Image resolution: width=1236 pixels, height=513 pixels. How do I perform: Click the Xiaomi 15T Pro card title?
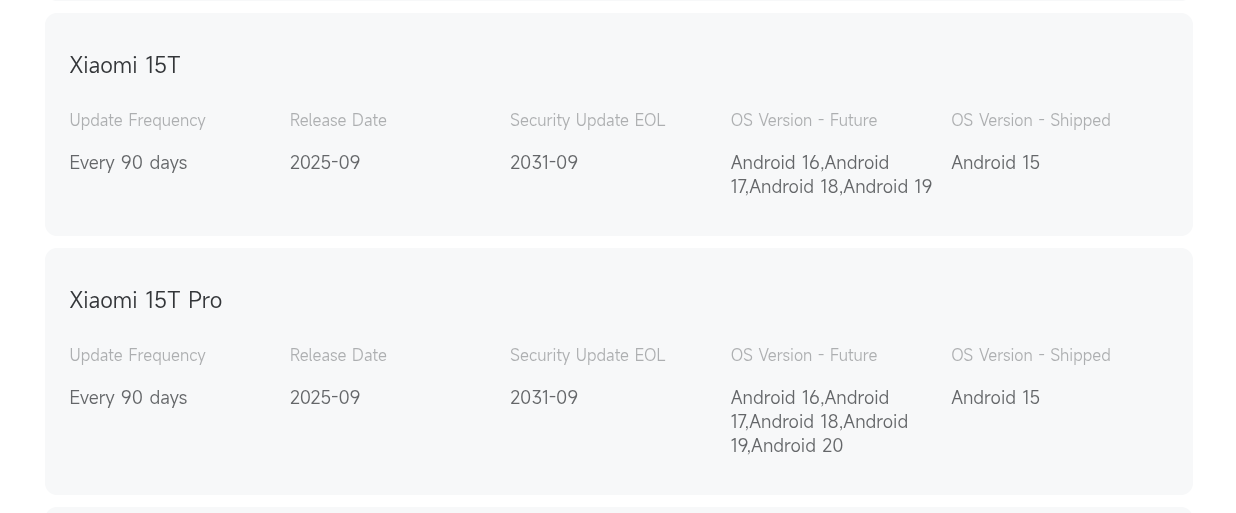click(x=146, y=300)
